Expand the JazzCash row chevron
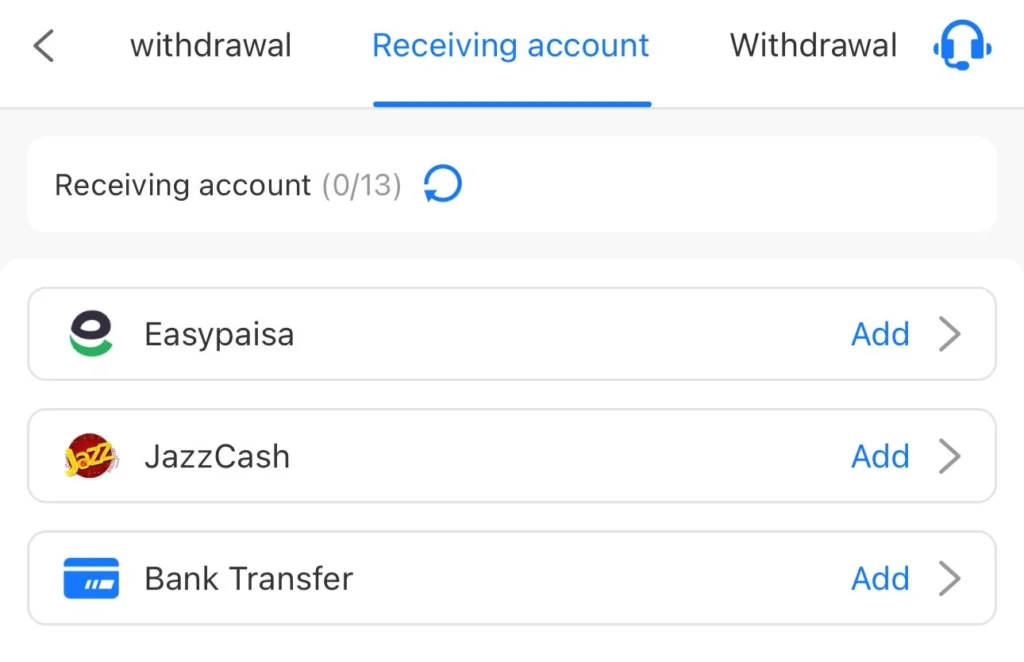 (x=950, y=456)
